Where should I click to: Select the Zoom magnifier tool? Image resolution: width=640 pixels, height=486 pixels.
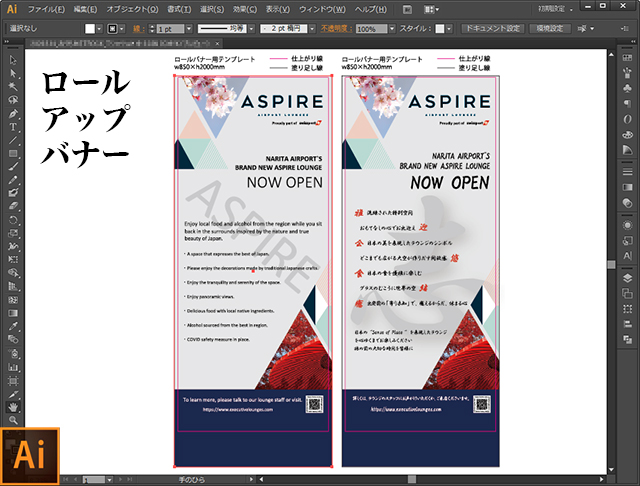(x=13, y=420)
